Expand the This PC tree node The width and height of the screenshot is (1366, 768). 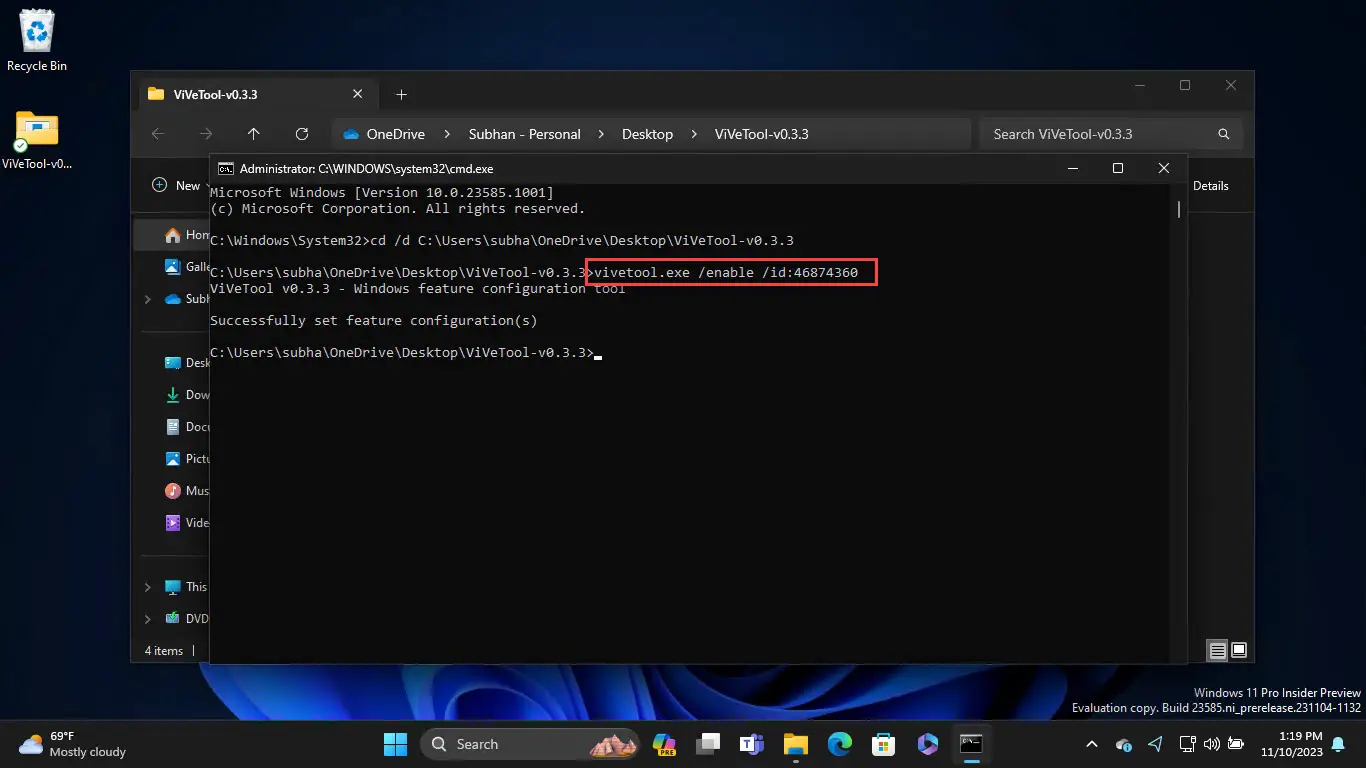click(148, 587)
